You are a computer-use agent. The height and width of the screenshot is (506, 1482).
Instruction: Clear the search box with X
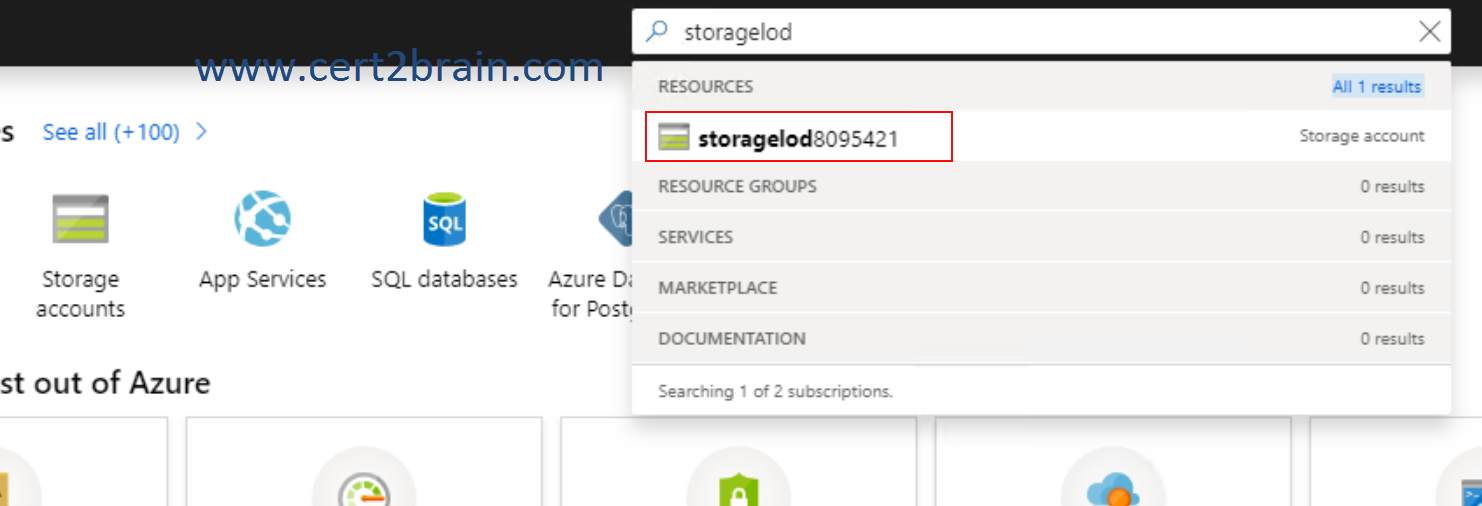(x=1430, y=32)
